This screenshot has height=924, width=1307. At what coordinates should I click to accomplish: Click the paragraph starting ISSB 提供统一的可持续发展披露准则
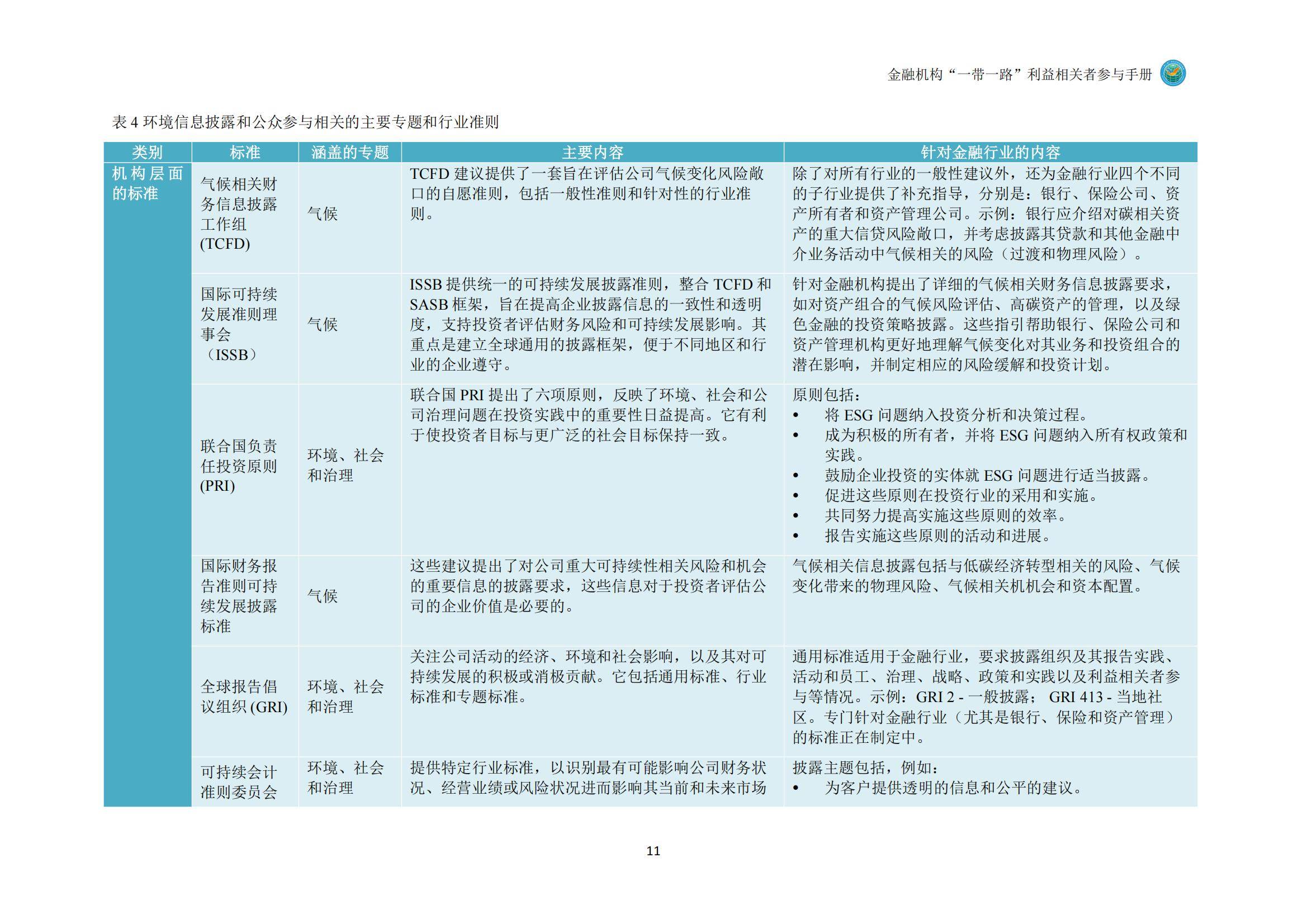pos(590,325)
